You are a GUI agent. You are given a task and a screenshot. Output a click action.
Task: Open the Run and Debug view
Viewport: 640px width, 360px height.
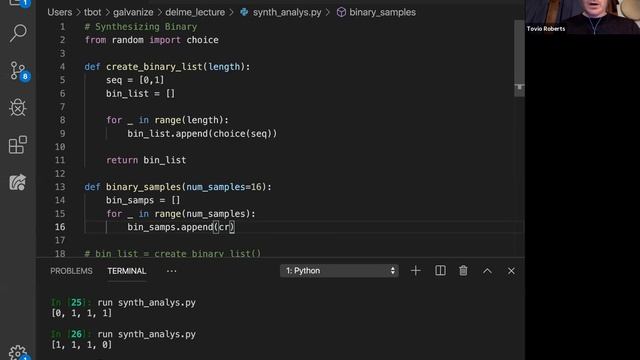18,107
